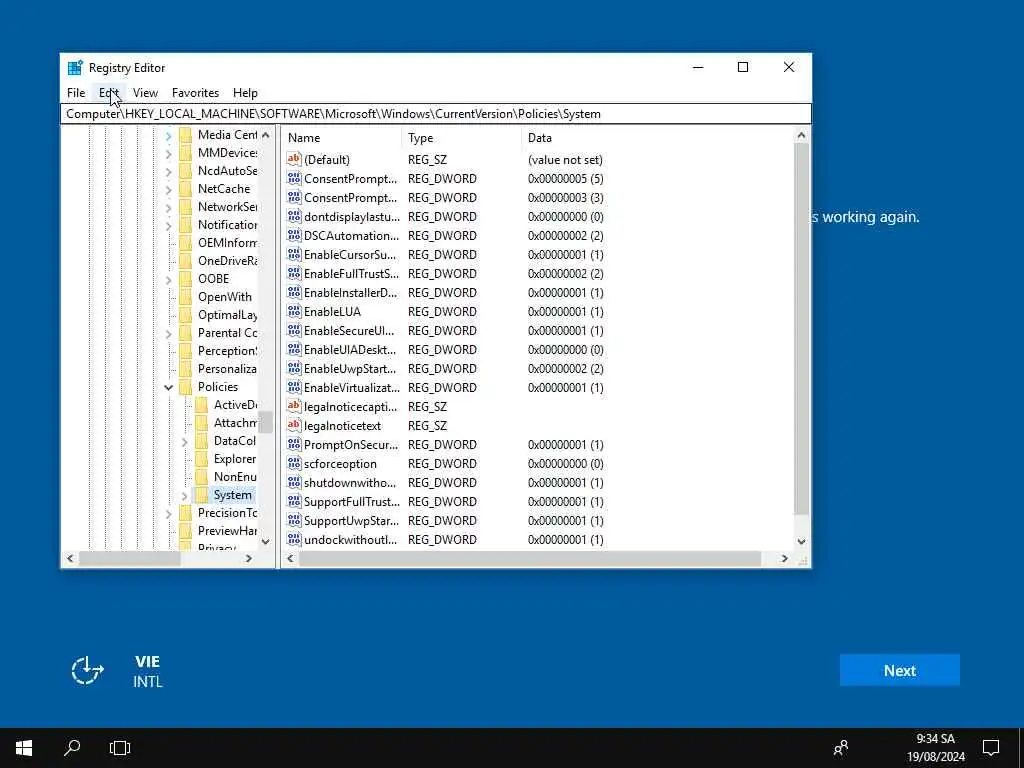Open the Action Center notifications icon

(x=991, y=748)
